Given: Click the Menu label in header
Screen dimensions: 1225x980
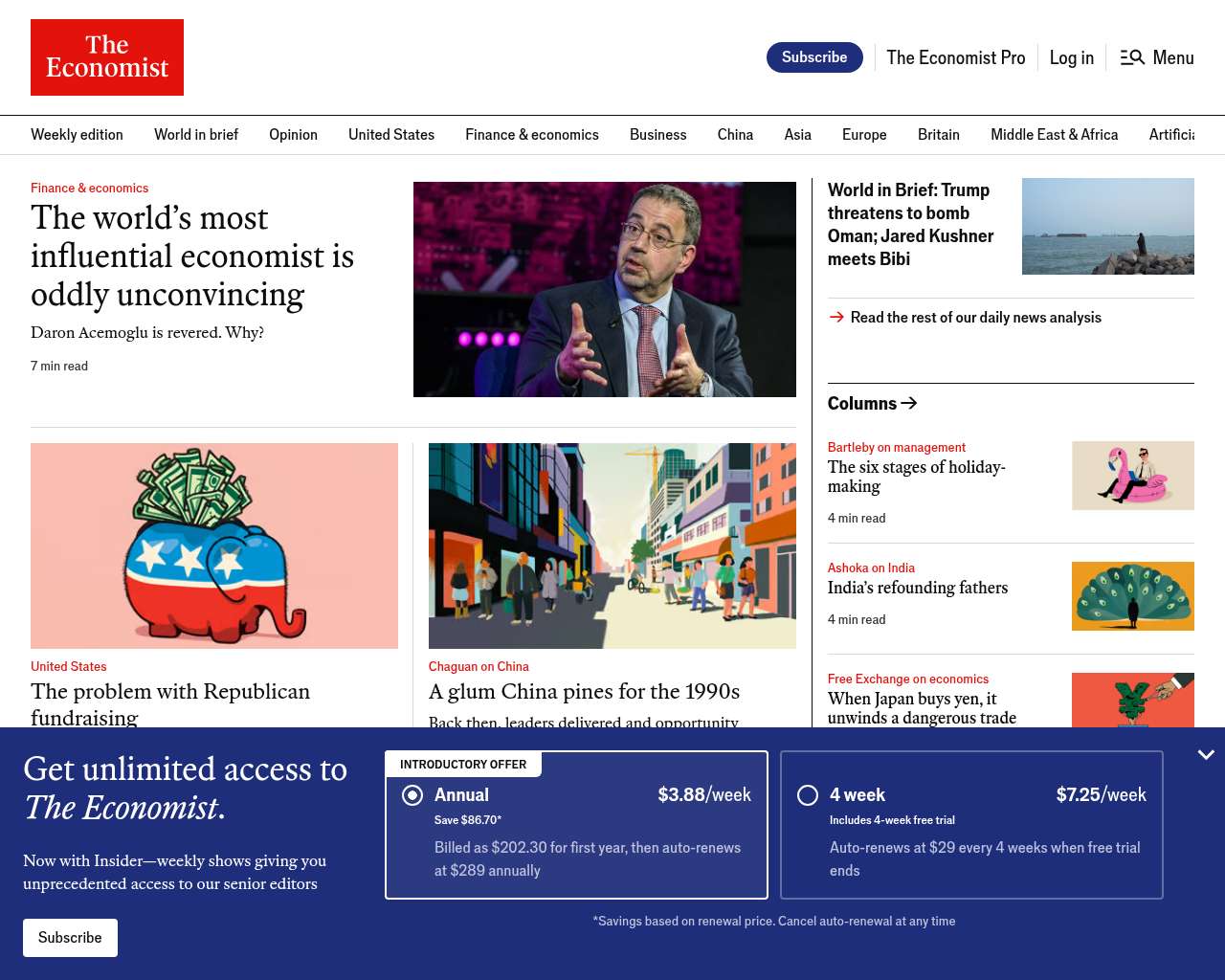Looking at the screenshot, I should (1173, 57).
